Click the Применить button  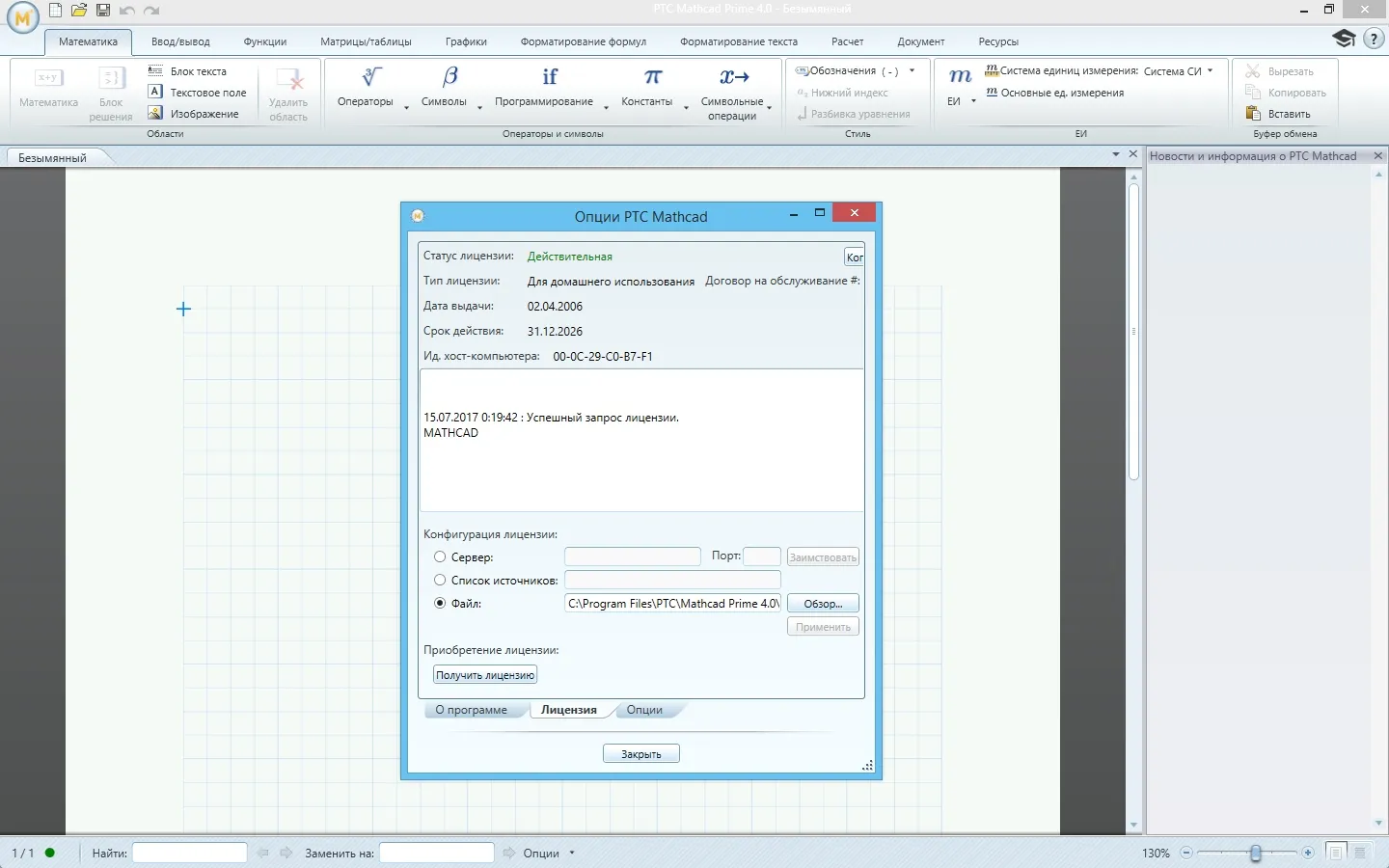[x=823, y=627]
